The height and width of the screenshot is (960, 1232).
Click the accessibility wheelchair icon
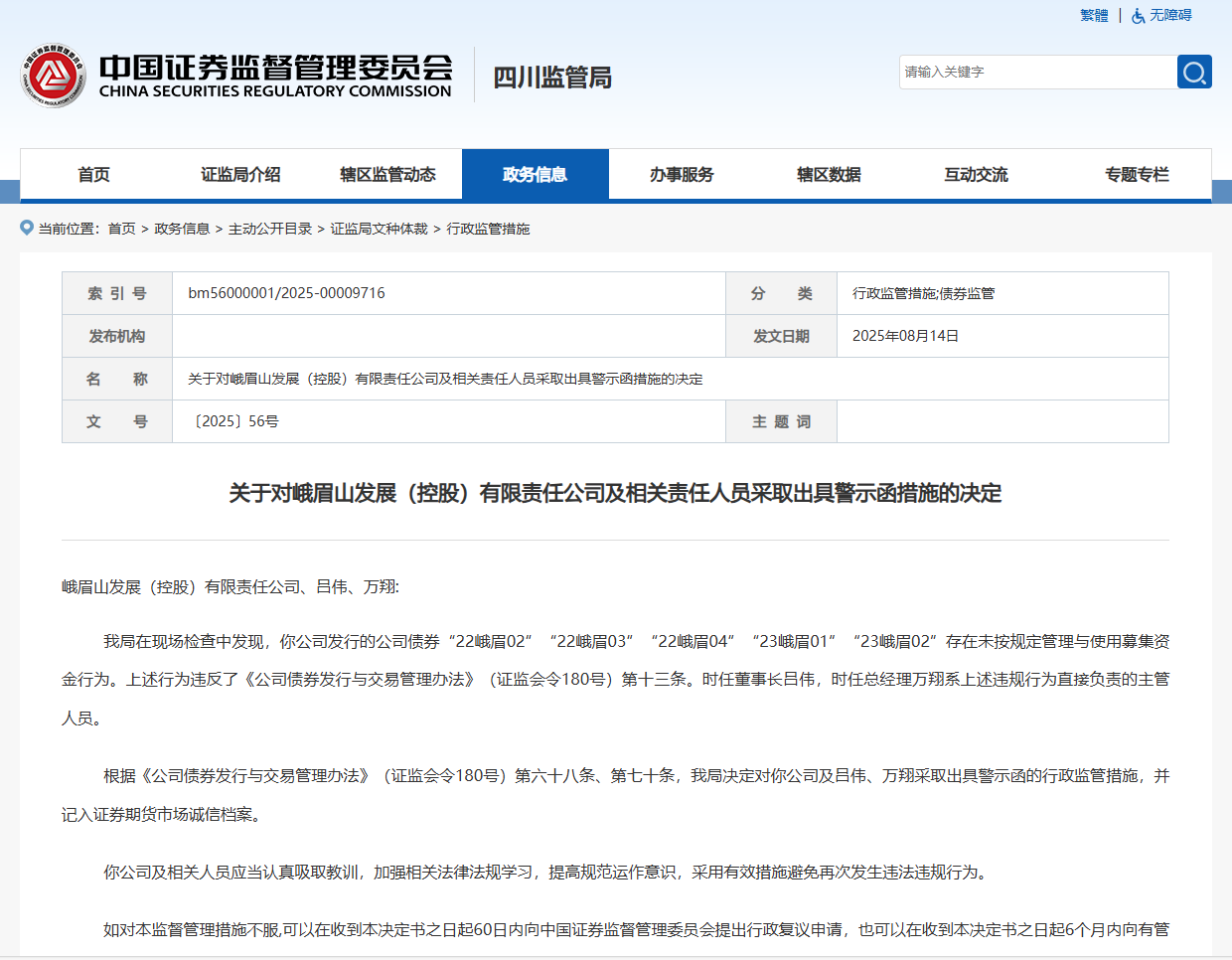1138,16
